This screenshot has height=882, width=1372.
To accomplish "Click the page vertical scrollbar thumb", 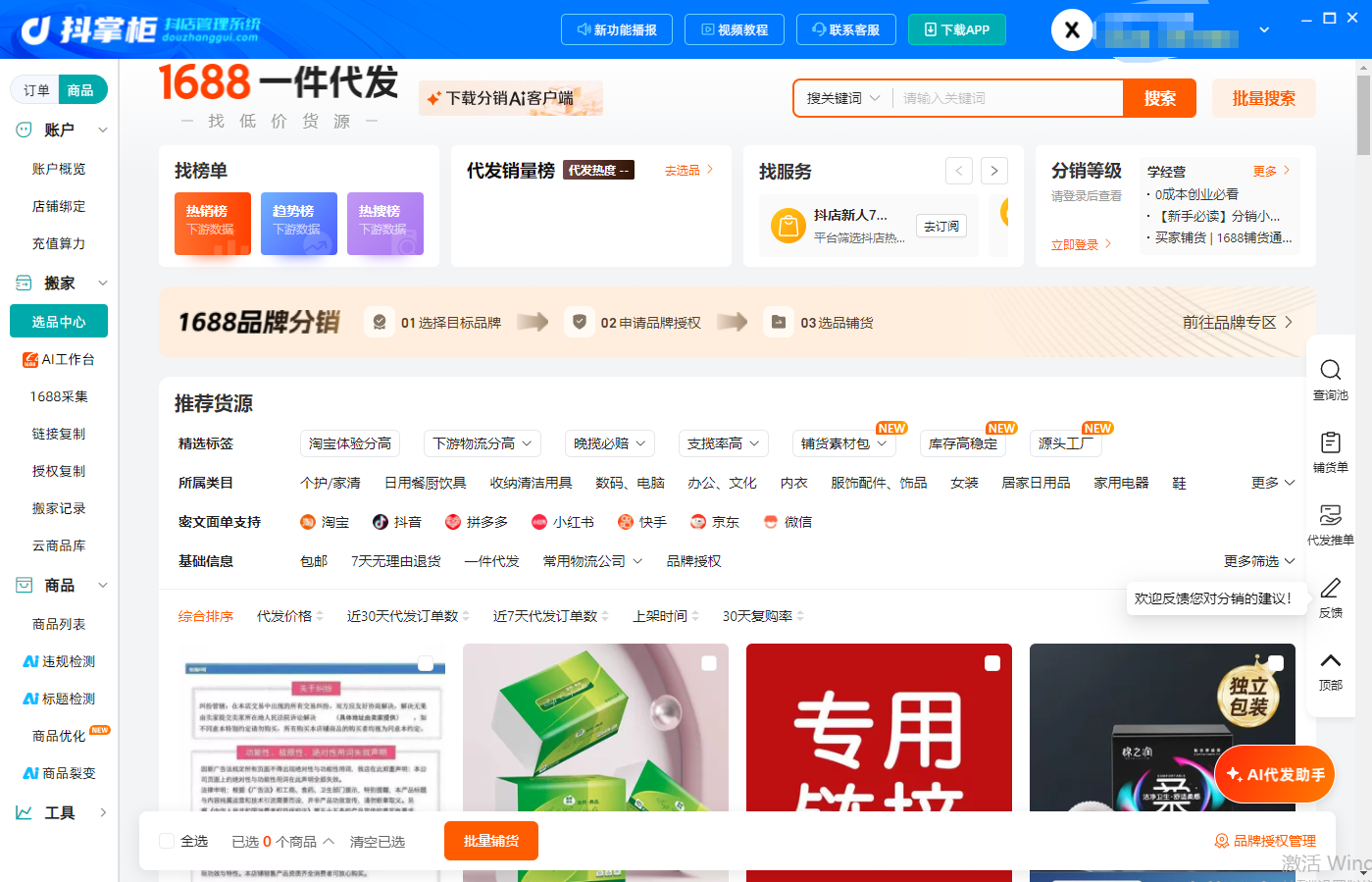I will pos(1363,114).
